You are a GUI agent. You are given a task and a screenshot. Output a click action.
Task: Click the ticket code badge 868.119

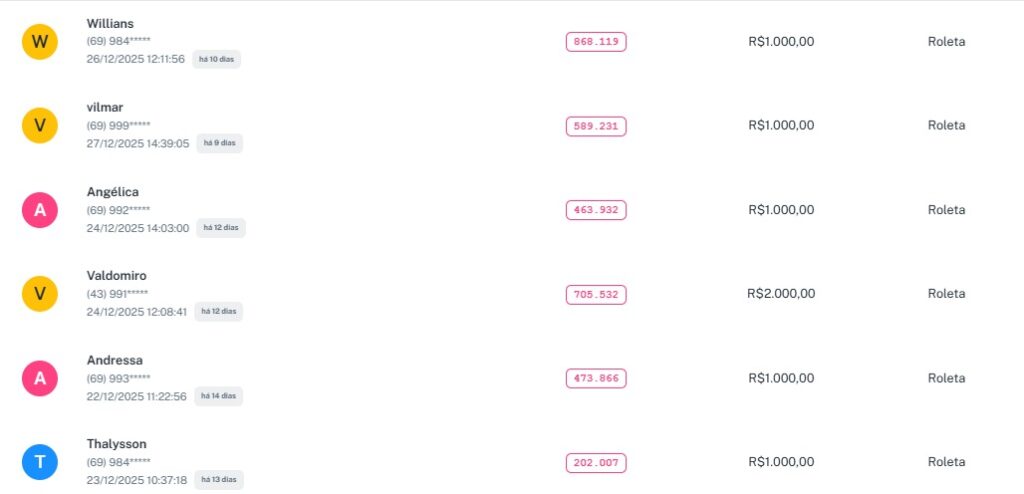pyautogui.click(x=596, y=42)
